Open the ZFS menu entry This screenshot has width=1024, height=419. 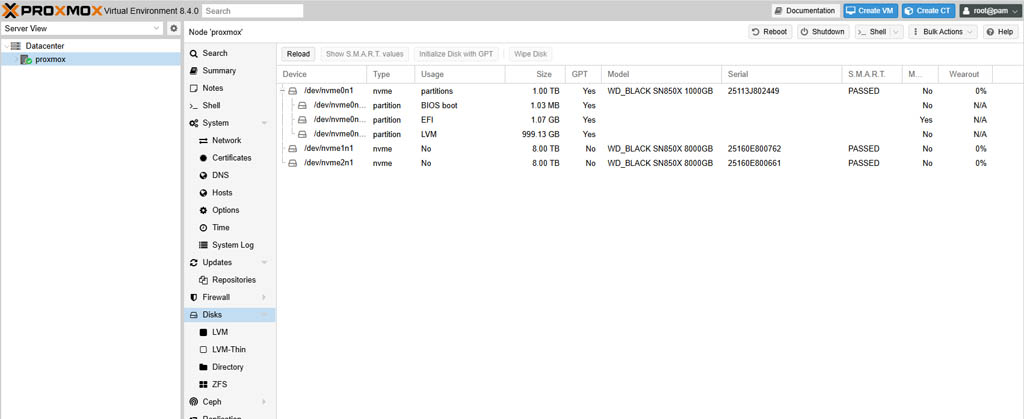[x=229, y=384]
